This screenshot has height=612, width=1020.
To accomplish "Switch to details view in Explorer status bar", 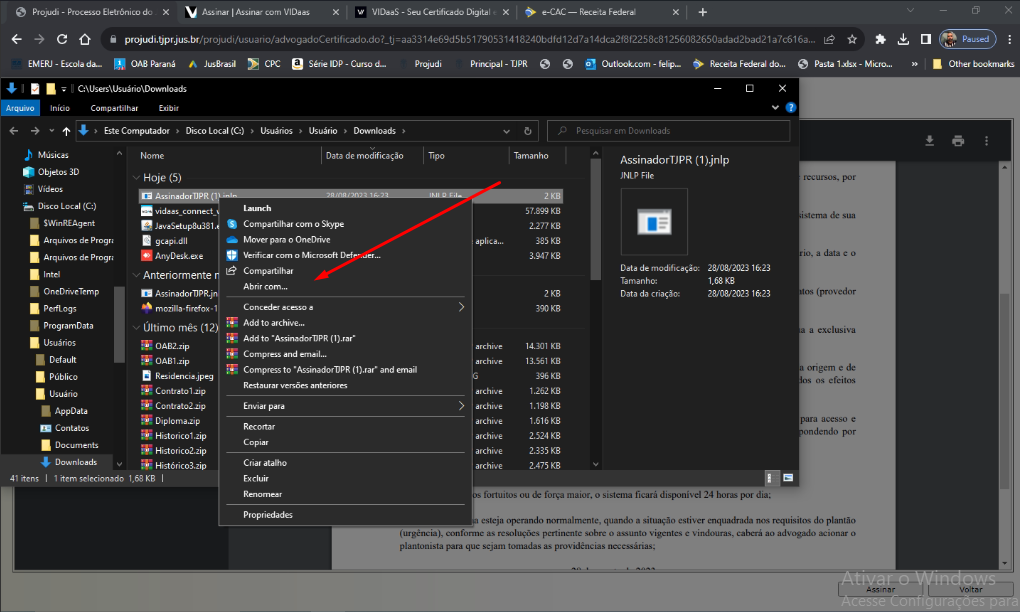I will pyautogui.click(x=772, y=478).
